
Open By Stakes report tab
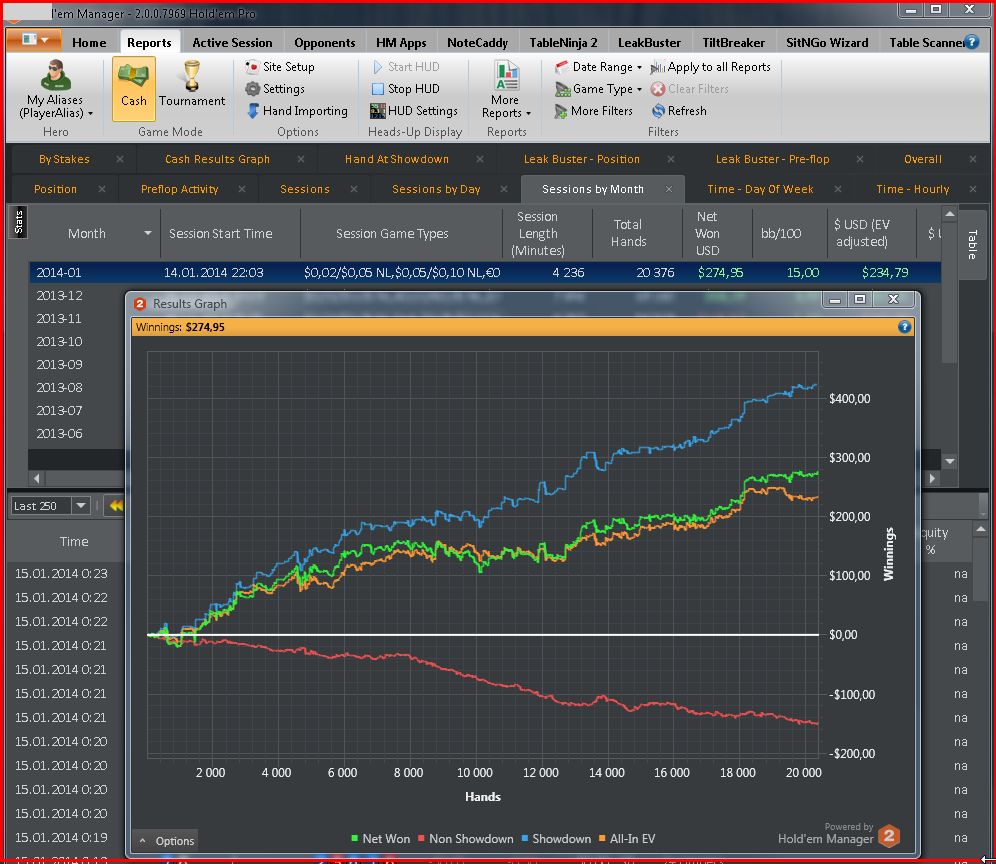click(x=64, y=159)
